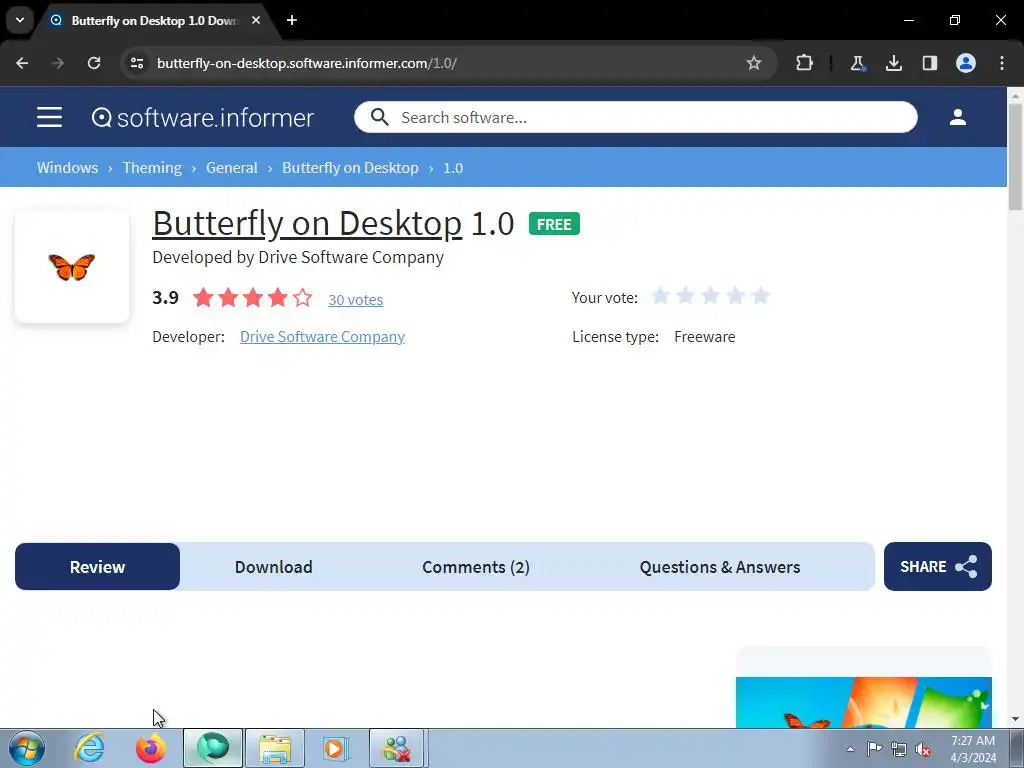The width and height of the screenshot is (1024, 768).
Task: Rate five stars in Your vote
Action: tap(760, 296)
